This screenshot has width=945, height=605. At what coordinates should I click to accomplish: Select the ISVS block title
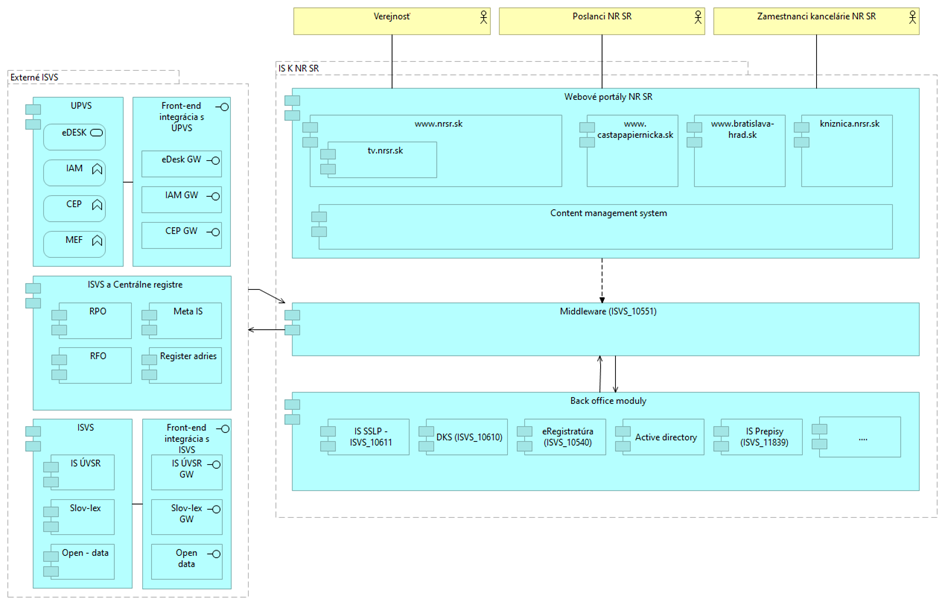[x=86, y=427]
